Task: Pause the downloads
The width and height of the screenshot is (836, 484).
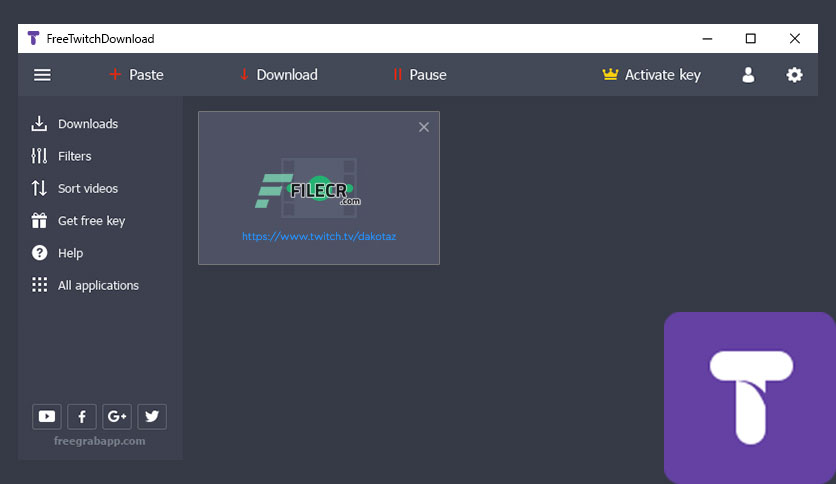Action: (x=420, y=75)
